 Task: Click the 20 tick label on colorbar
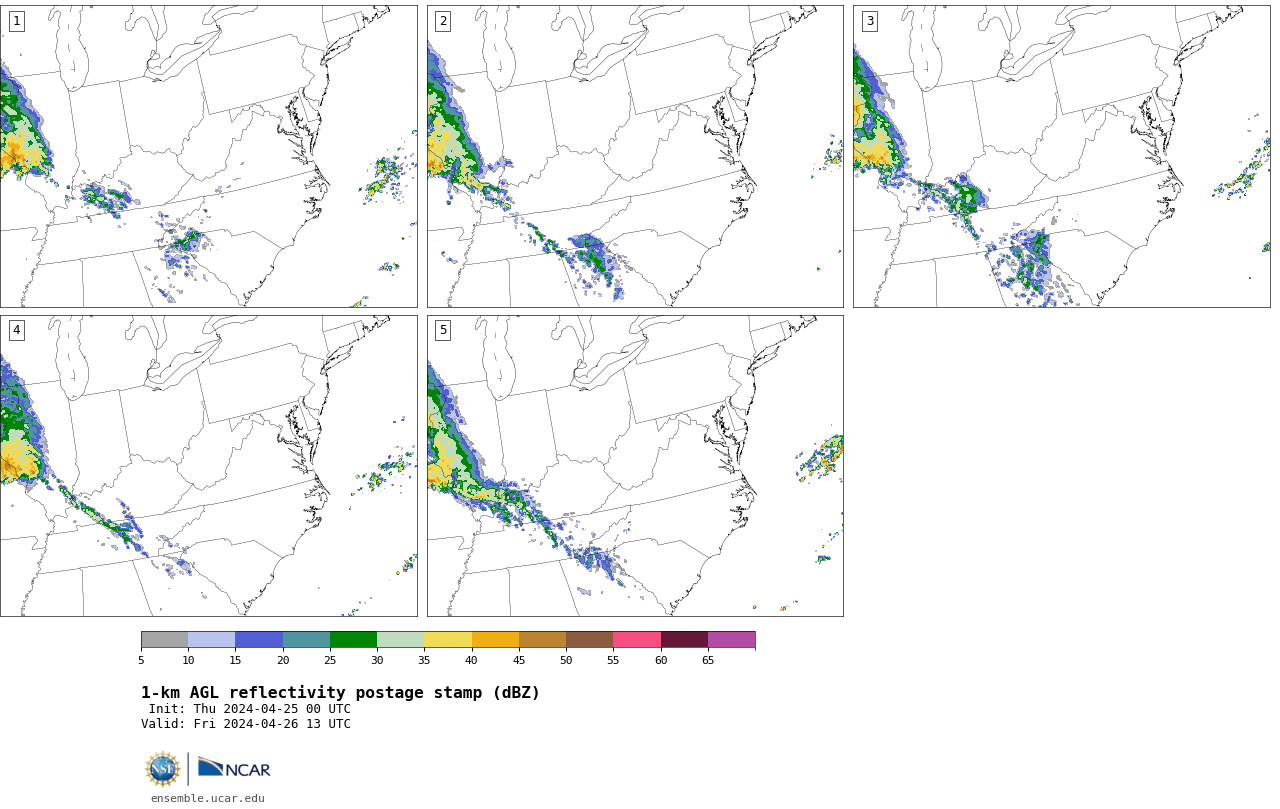tap(283, 660)
